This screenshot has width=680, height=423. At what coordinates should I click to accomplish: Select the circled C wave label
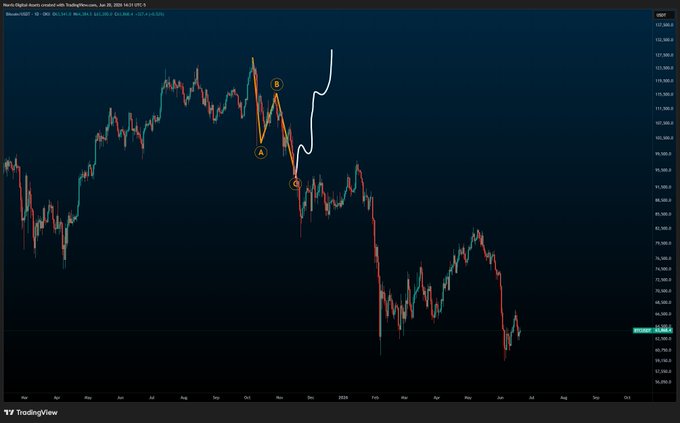295,184
